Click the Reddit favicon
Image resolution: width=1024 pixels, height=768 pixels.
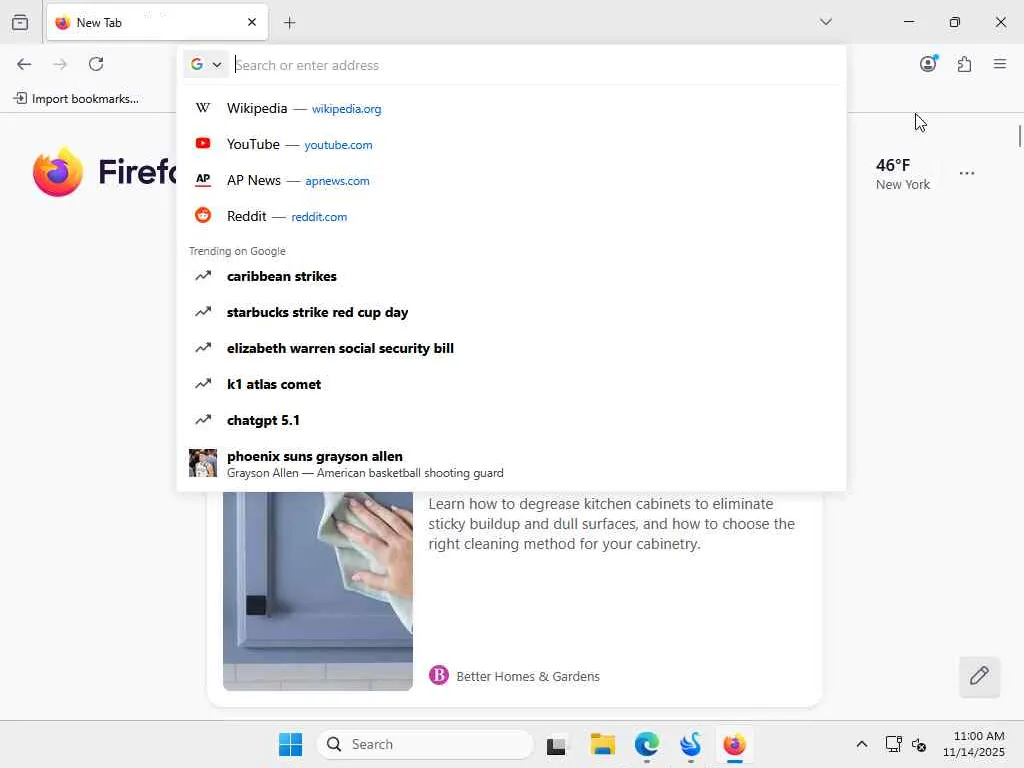pos(203,215)
